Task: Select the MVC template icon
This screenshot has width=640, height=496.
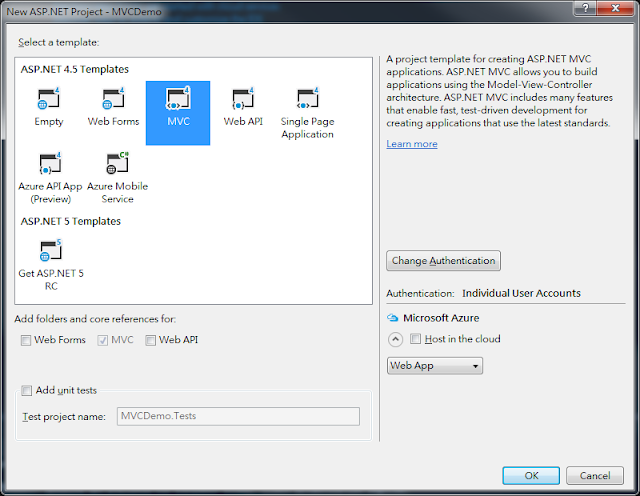Action: [x=178, y=98]
